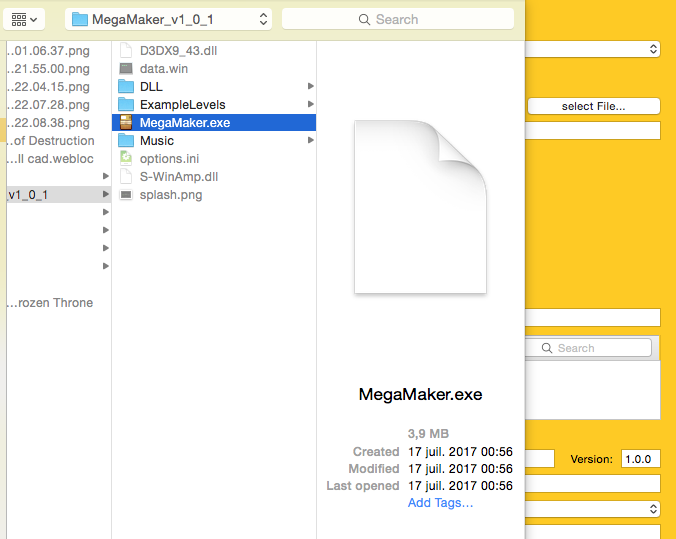The height and width of the screenshot is (539, 676).
Task: Open the MegaMaker_v1_0_1 folder path dropdown
Action: [168, 19]
